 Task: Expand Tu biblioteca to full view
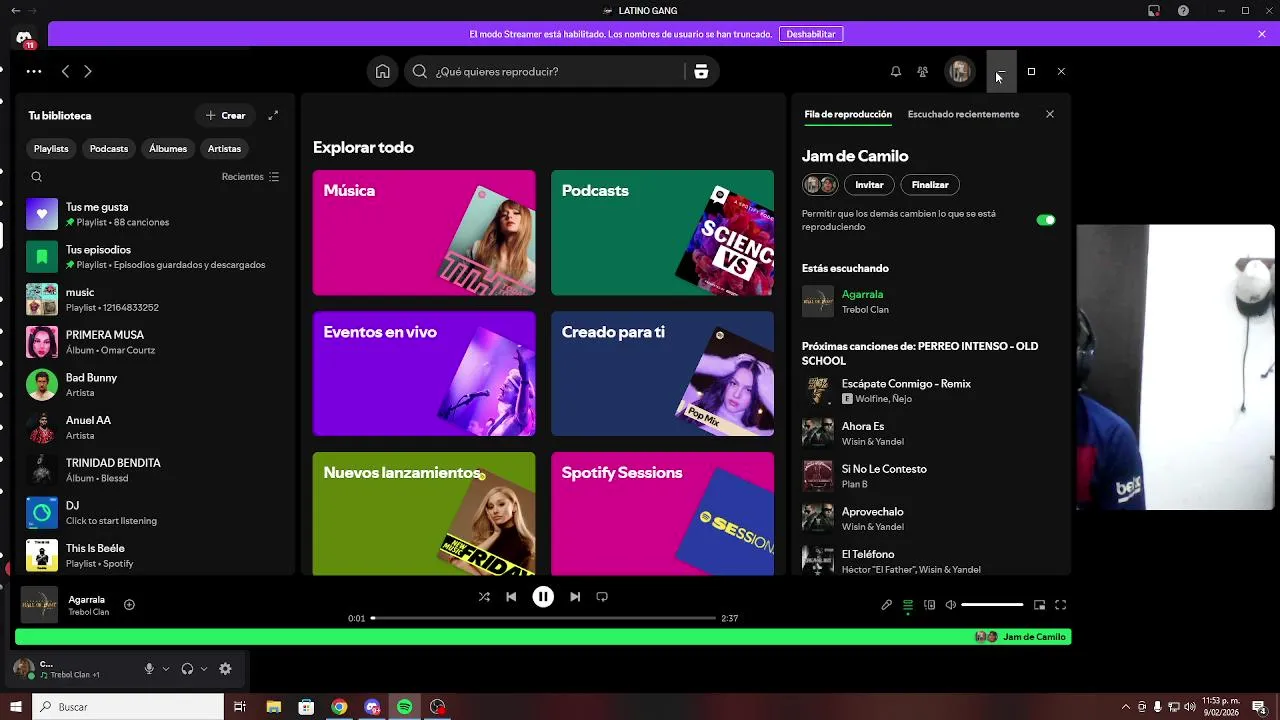(273, 115)
